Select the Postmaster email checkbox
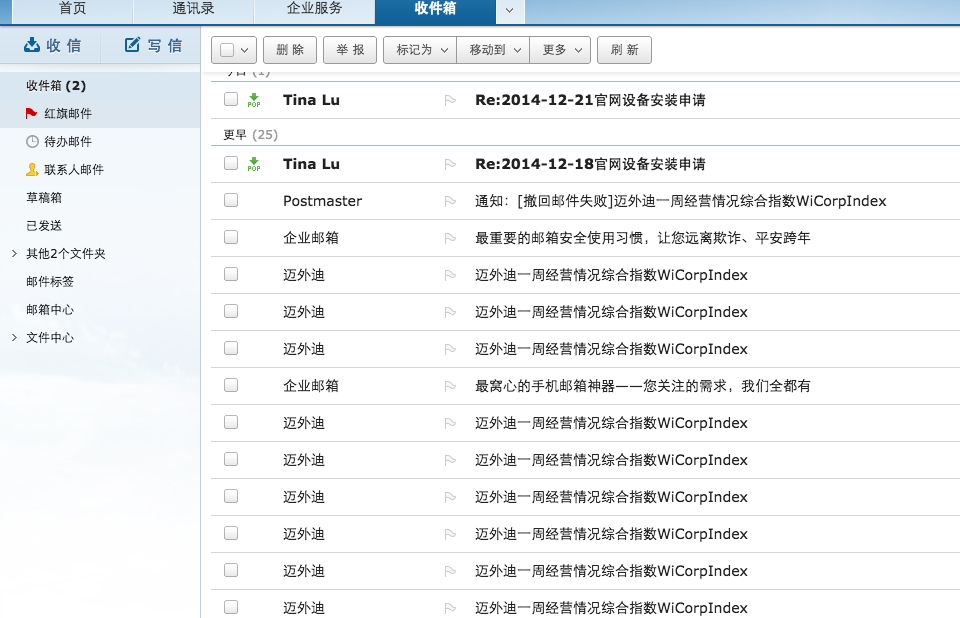Screen dimensions: 960x618 pyautogui.click(x=231, y=200)
